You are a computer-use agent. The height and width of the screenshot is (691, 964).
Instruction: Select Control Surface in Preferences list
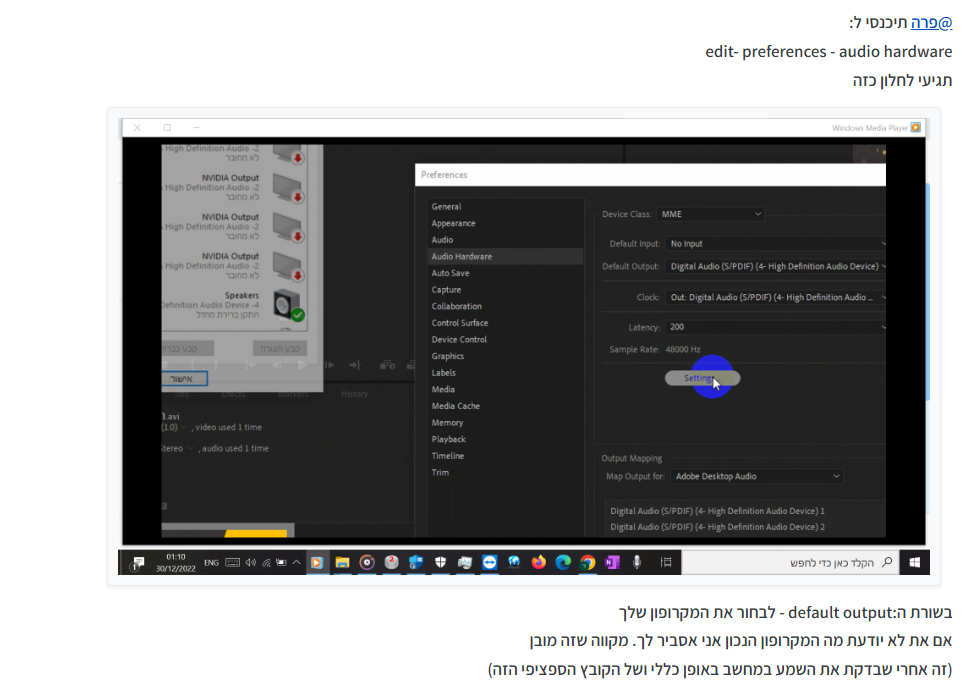(460, 323)
